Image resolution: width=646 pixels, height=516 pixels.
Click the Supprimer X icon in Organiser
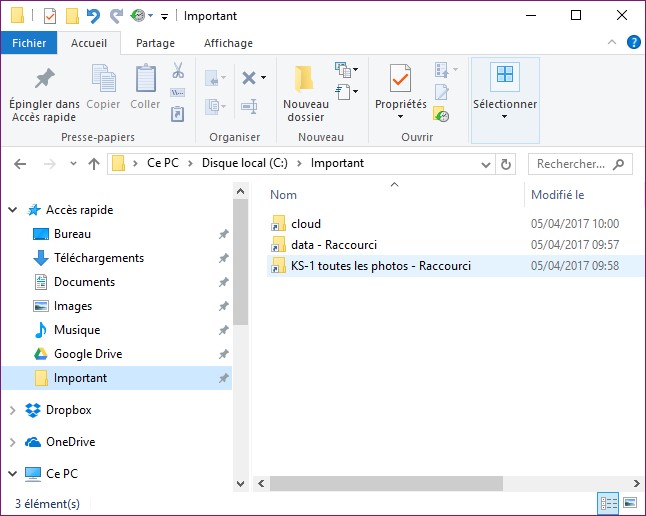point(249,77)
